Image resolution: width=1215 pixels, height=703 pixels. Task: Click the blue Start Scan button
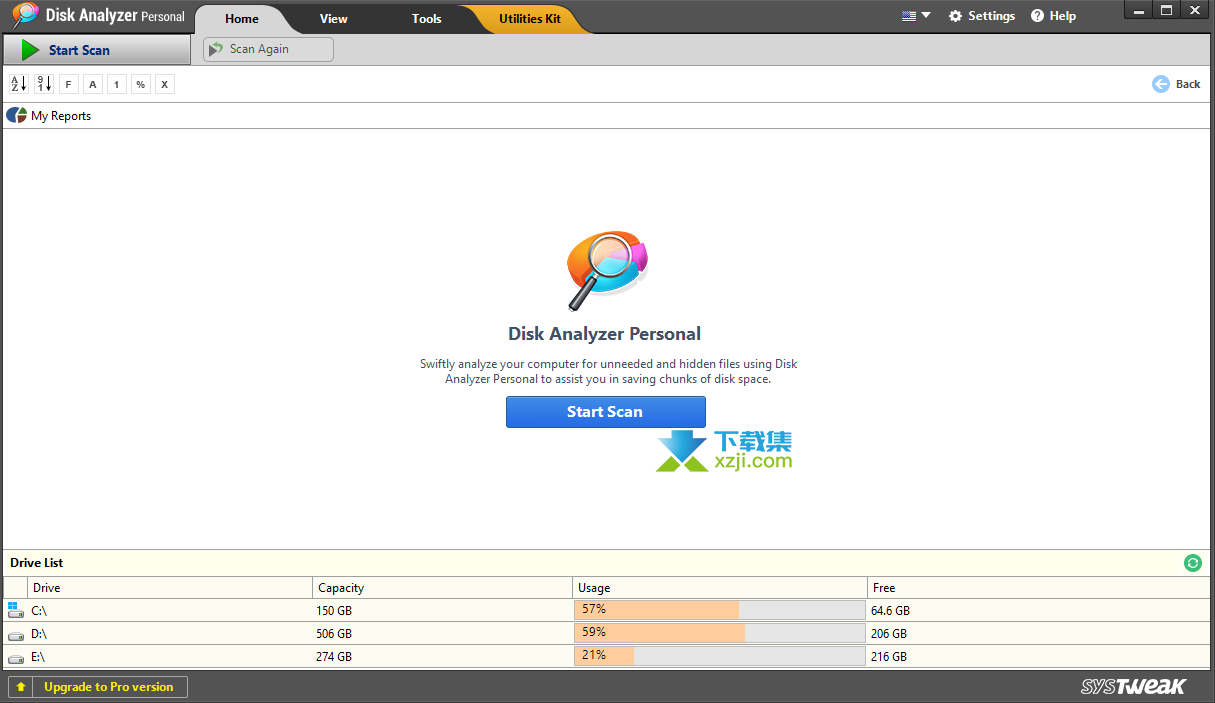(x=606, y=412)
